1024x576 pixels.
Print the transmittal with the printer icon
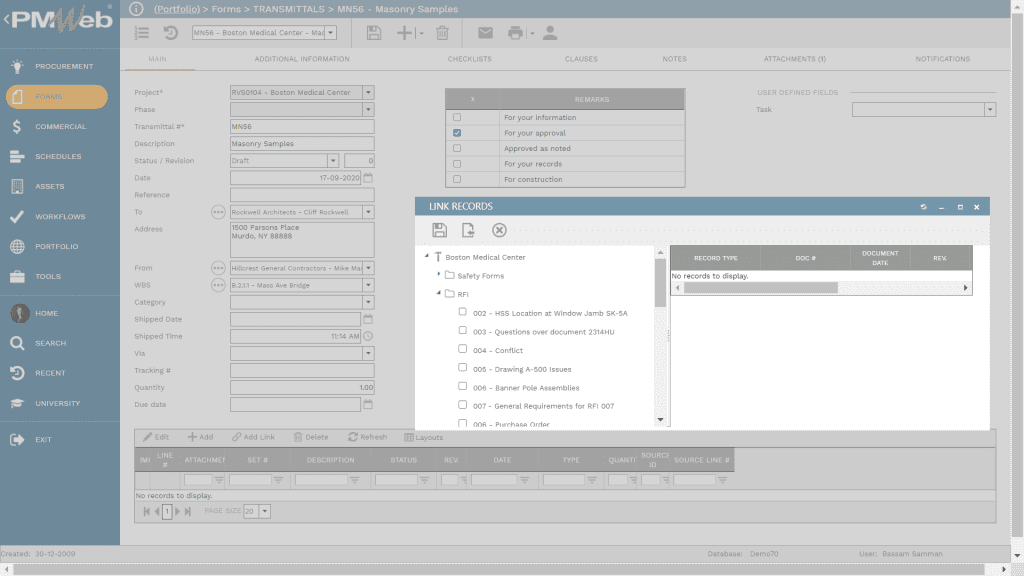tap(515, 33)
